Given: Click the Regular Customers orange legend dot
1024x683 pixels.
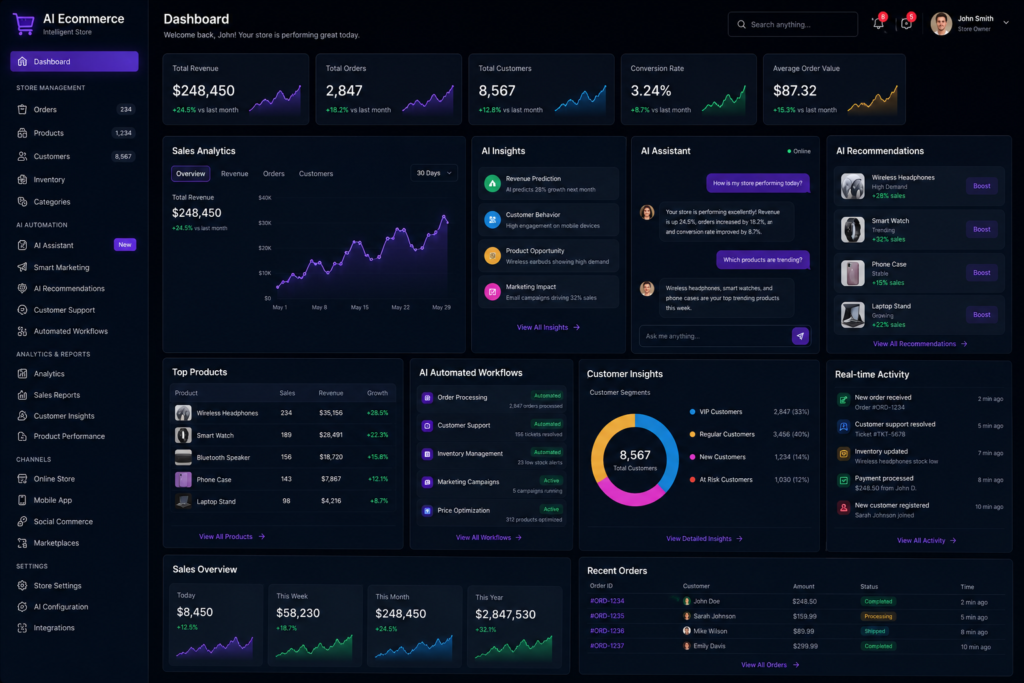Looking at the screenshot, I should click(x=692, y=434).
